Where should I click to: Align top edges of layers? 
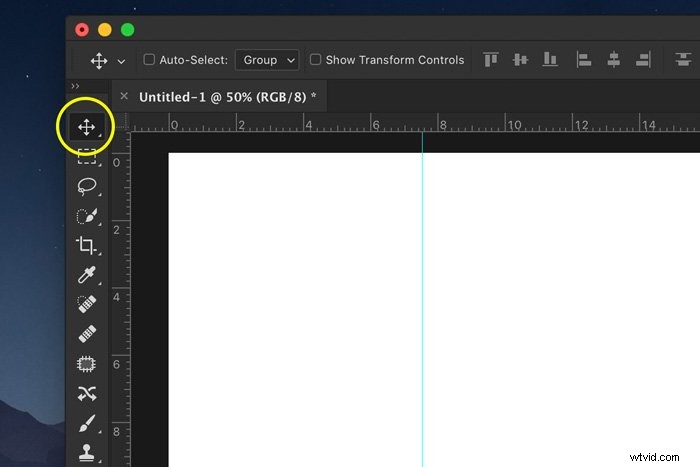(491, 59)
